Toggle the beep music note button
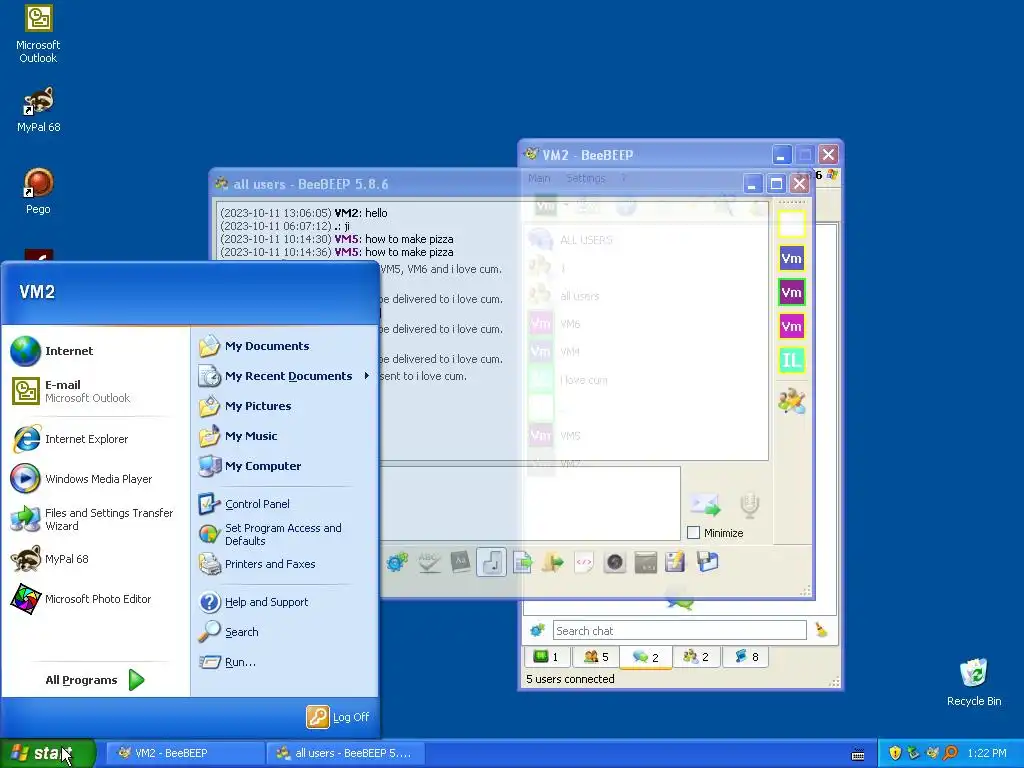The image size is (1024, 768). (491, 562)
